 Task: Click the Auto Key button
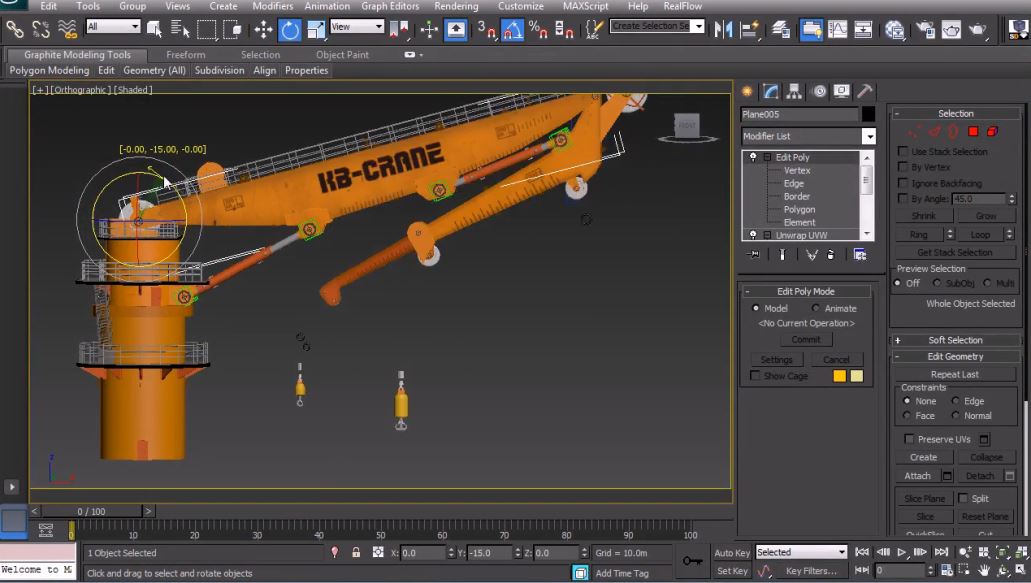[732, 553]
